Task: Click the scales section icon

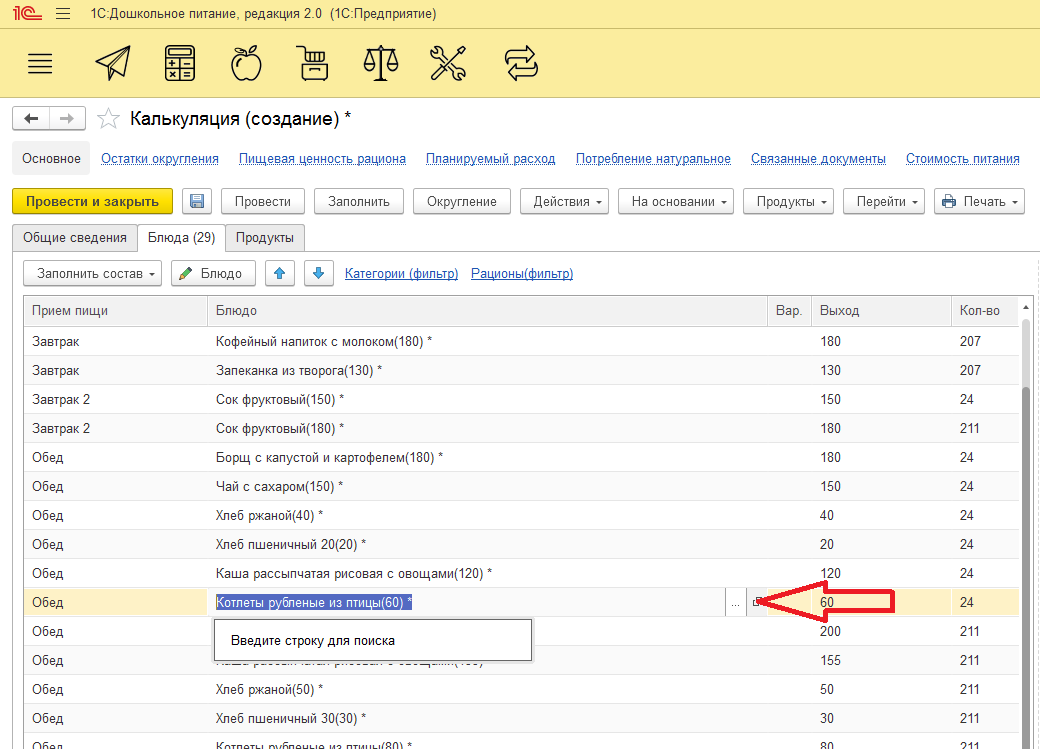Action: (380, 64)
